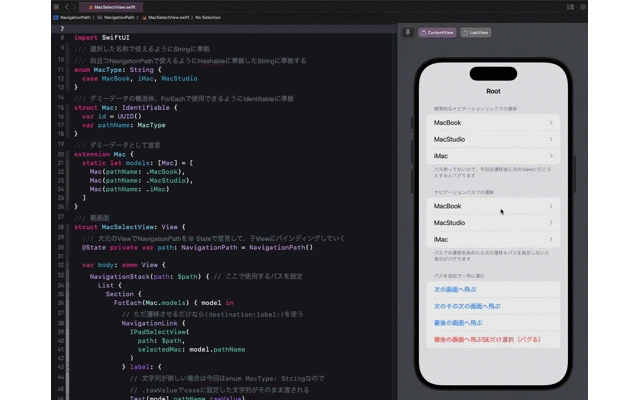
Task: Click chevron on second iMac row
Action: pyautogui.click(x=551, y=239)
